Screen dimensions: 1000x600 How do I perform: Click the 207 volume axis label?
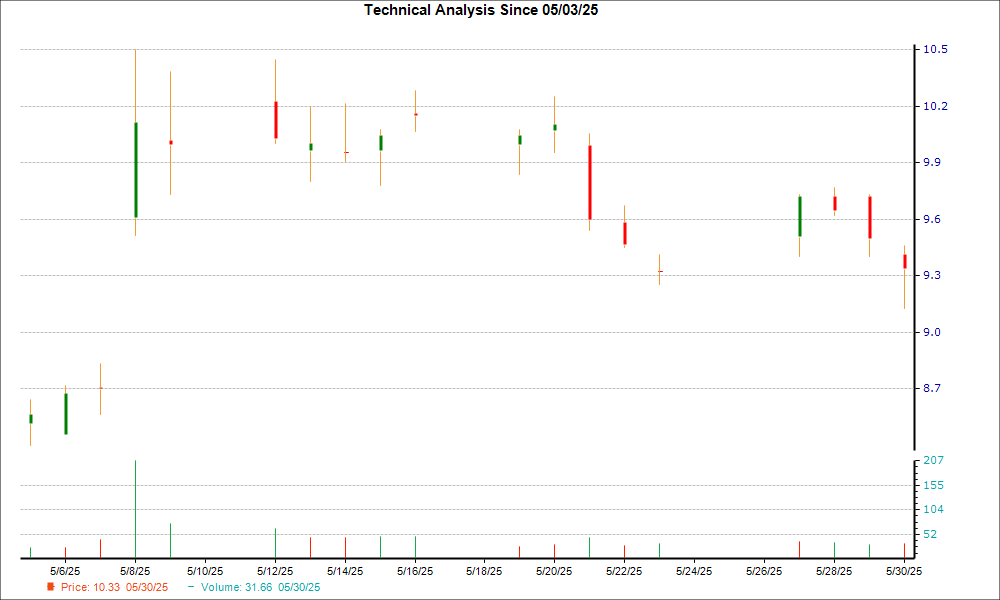tap(935, 460)
